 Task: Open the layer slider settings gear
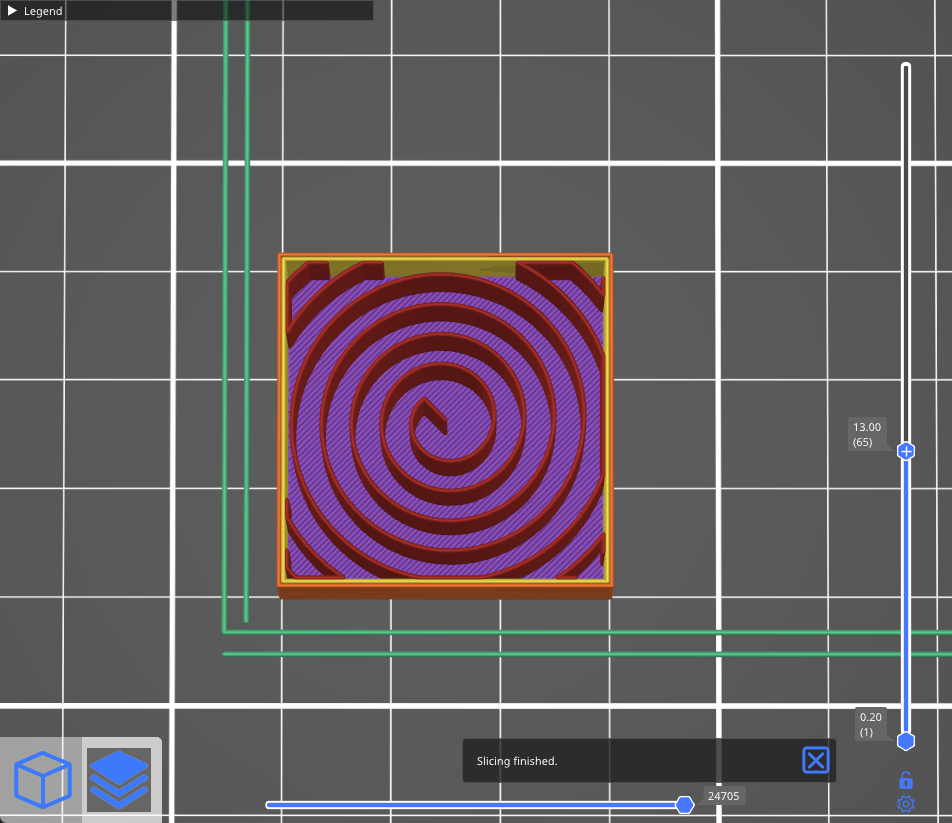click(905, 803)
